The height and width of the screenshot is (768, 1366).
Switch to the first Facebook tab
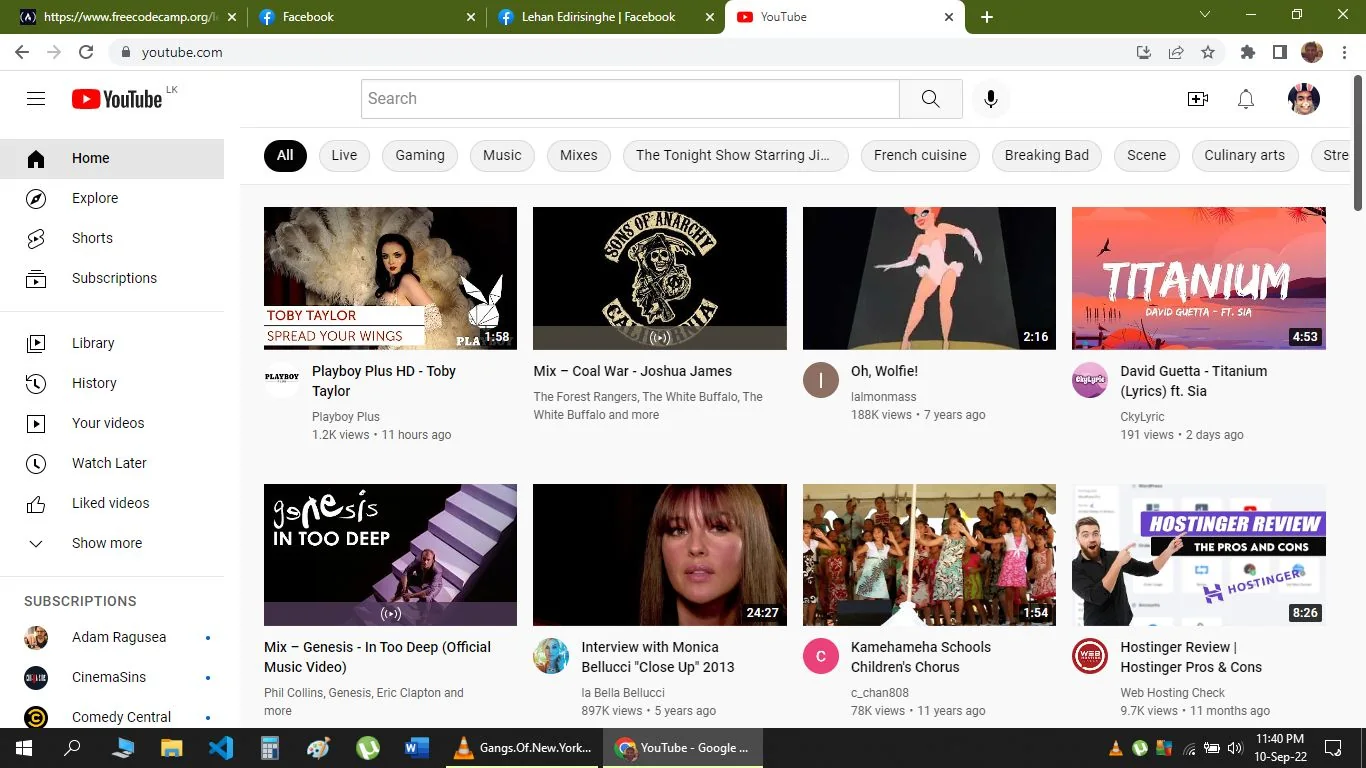pyautogui.click(x=368, y=17)
